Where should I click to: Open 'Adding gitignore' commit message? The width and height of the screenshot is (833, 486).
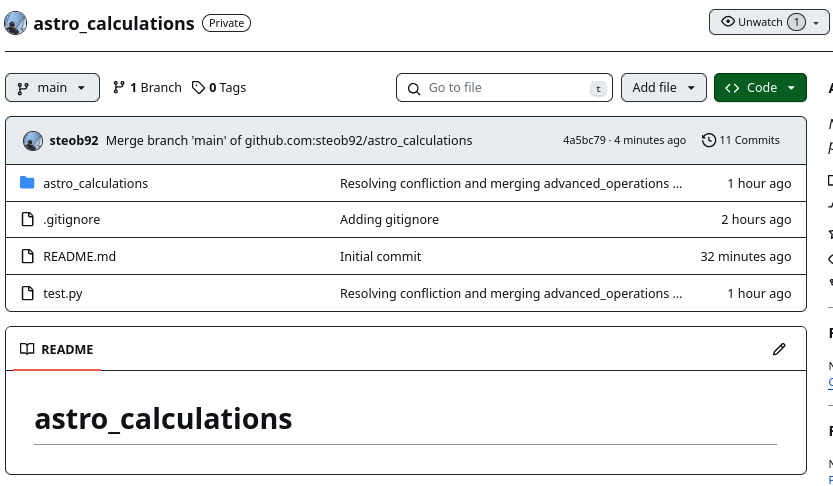[x=389, y=219]
